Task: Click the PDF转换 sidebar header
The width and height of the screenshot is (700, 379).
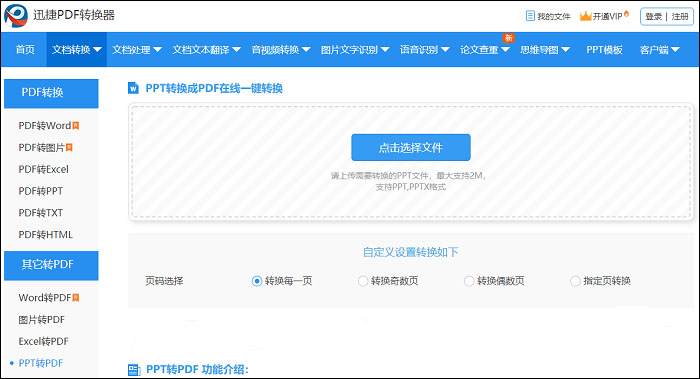Action: (51, 93)
